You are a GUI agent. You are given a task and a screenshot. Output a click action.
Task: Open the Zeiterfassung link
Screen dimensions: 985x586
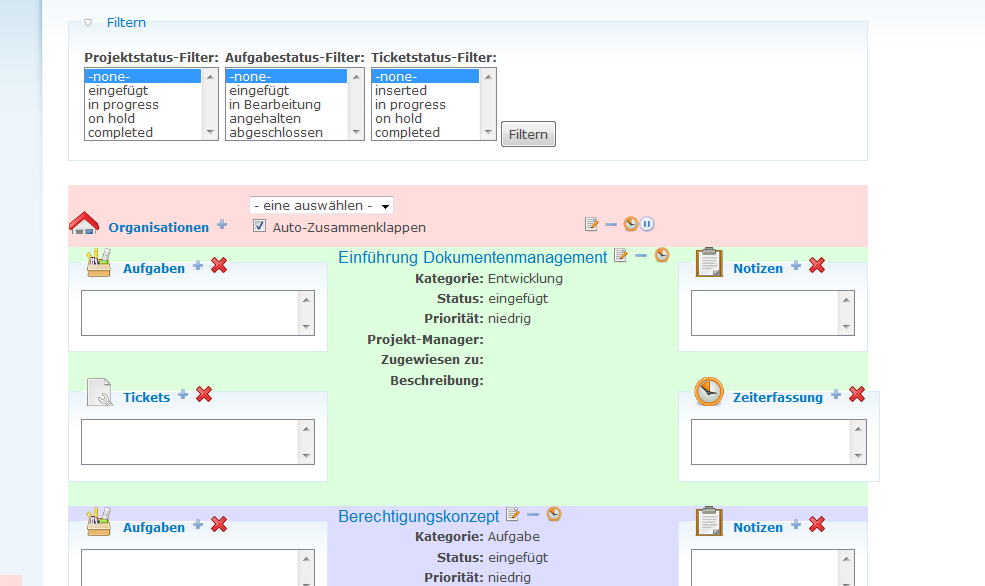tap(778, 397)
